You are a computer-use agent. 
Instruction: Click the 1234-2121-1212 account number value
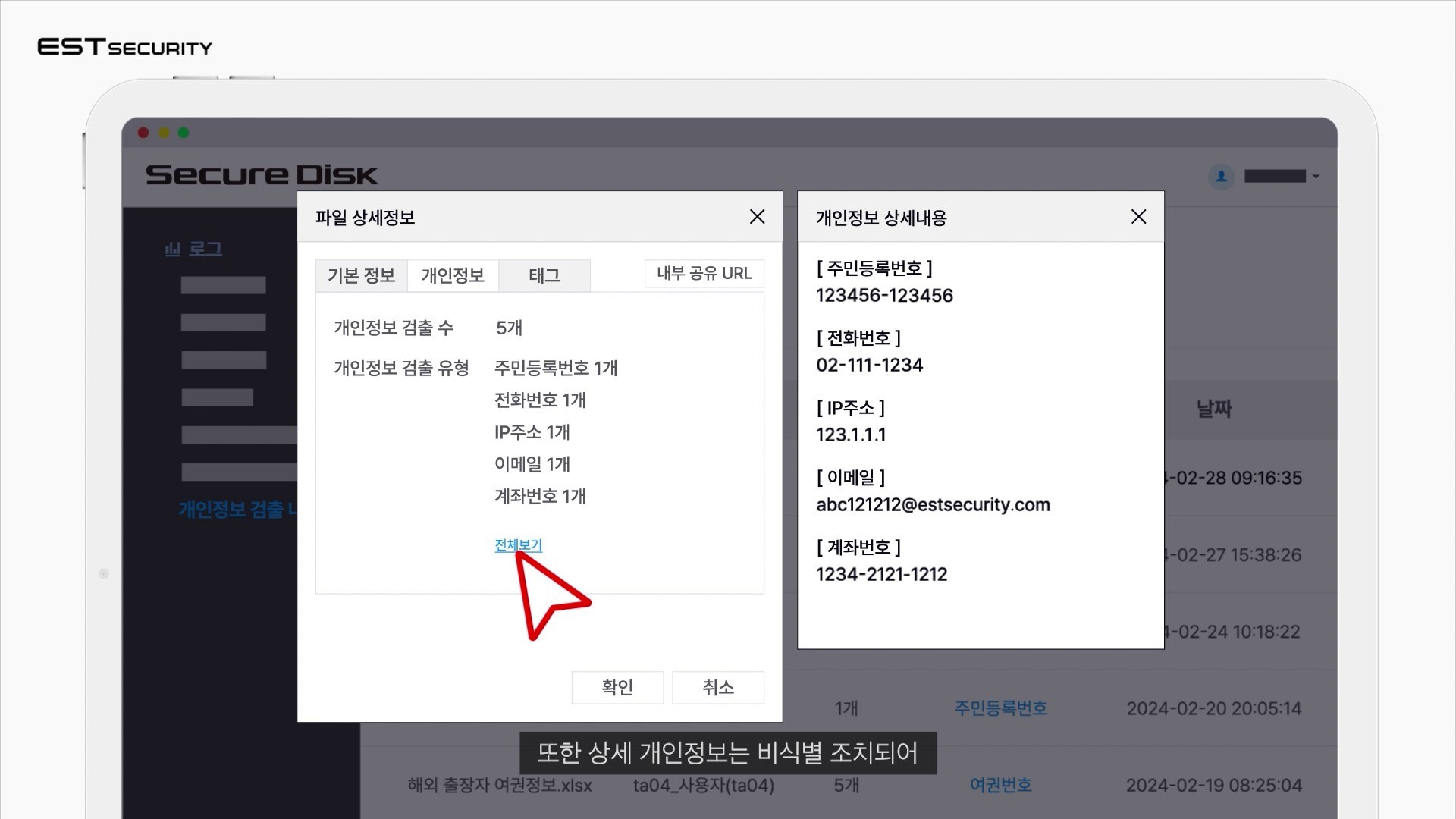point(882,575)
